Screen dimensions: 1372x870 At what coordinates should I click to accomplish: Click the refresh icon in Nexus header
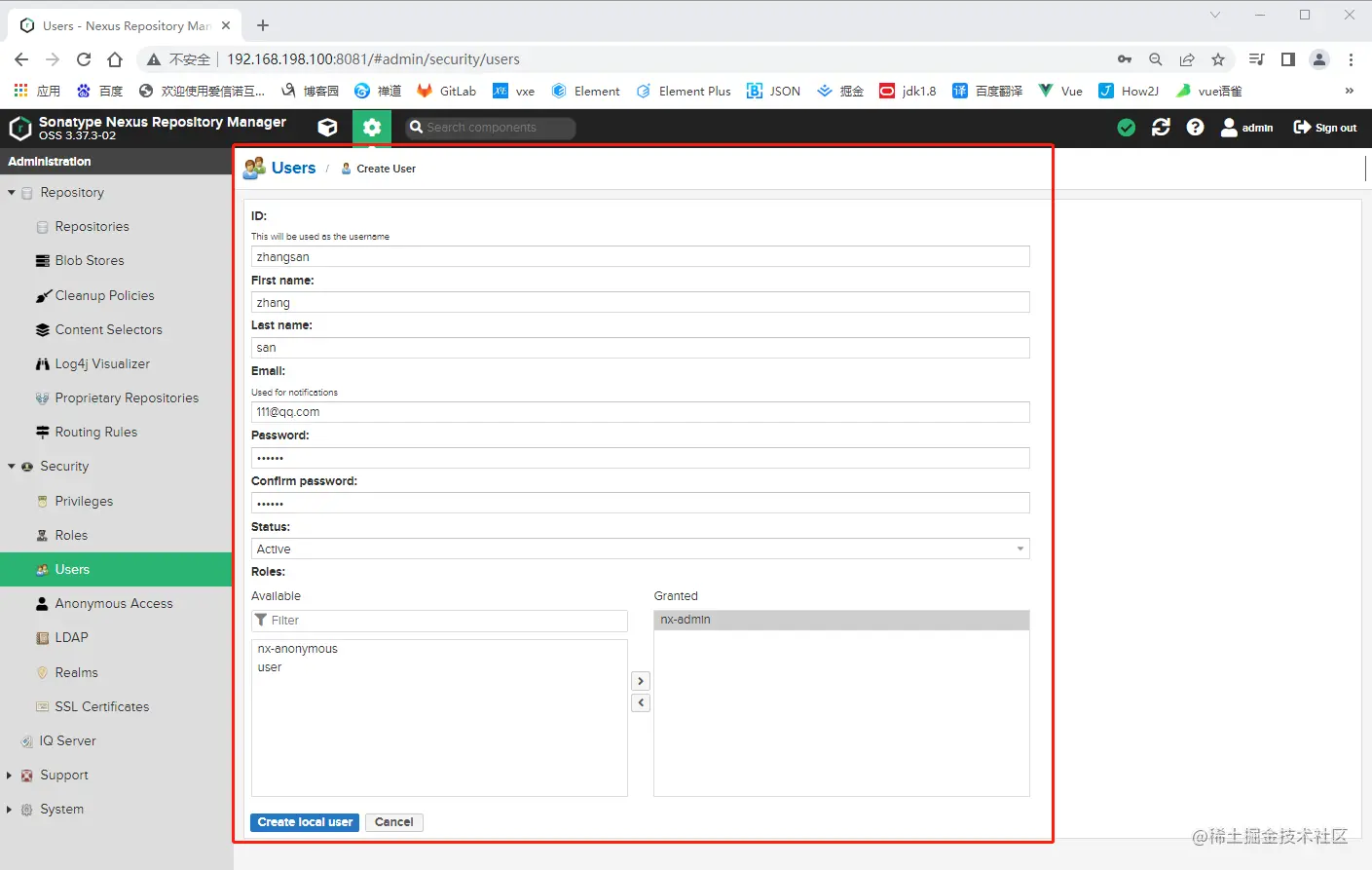1161,128
